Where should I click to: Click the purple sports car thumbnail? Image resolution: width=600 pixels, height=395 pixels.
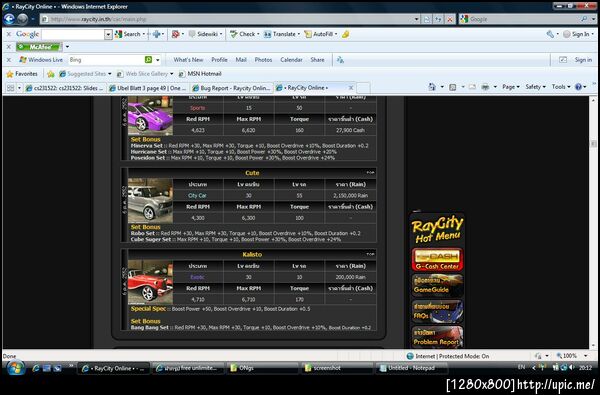point(150,116)
